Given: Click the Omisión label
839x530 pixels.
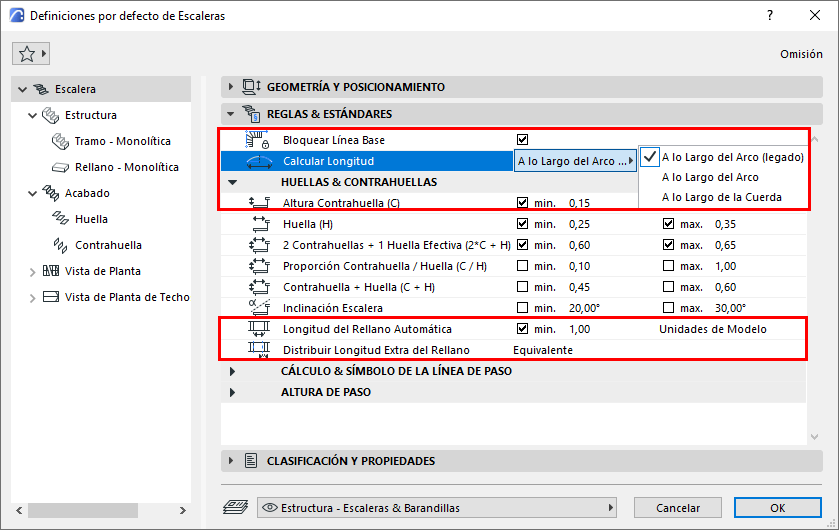Looking at the screenshot, I should tap(801, 54).
